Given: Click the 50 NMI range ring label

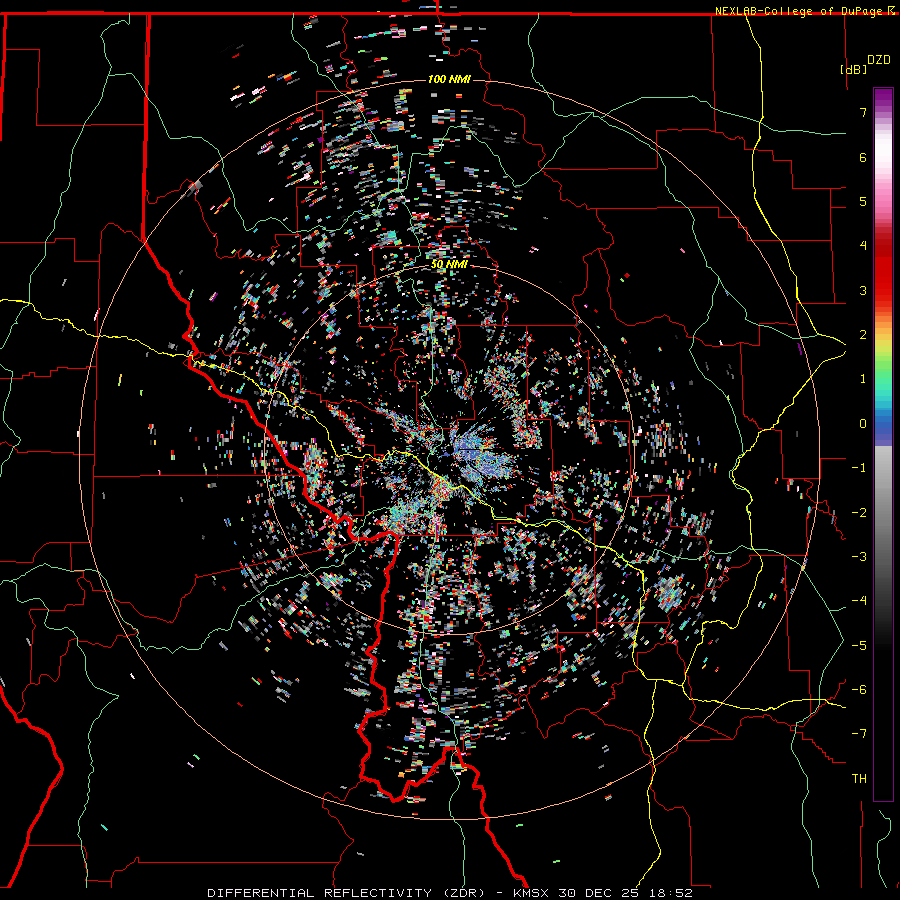Looking at the screenshot, I should pyautogui.click(x=449, y=265).
